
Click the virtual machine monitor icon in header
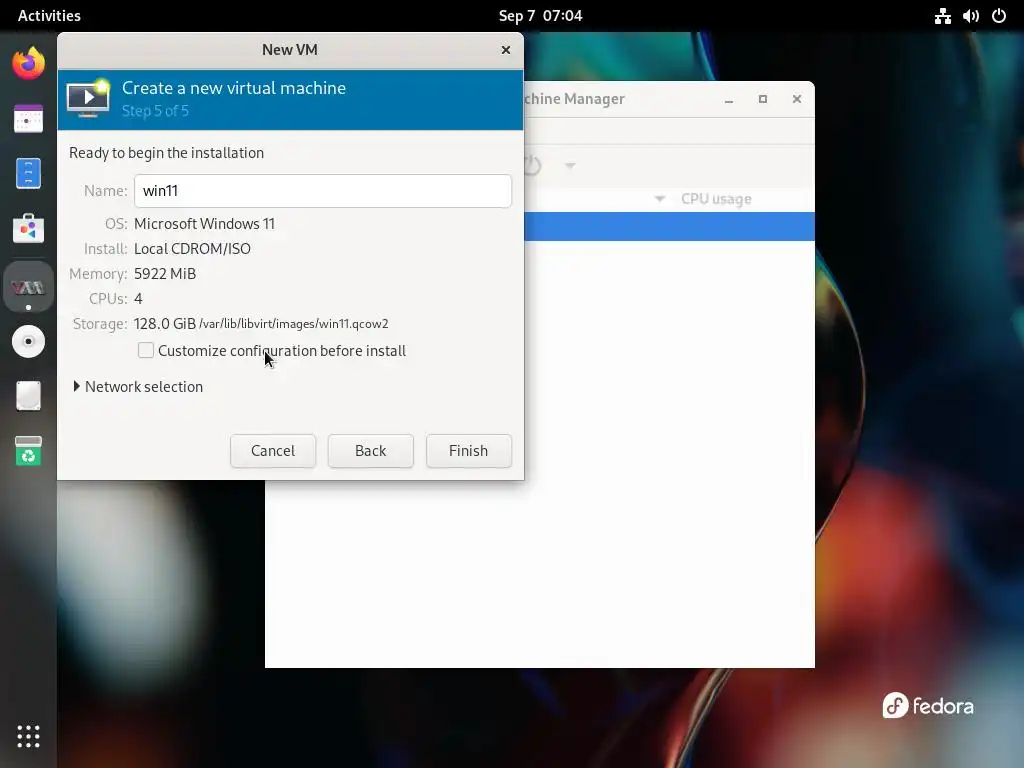[89, 98]
